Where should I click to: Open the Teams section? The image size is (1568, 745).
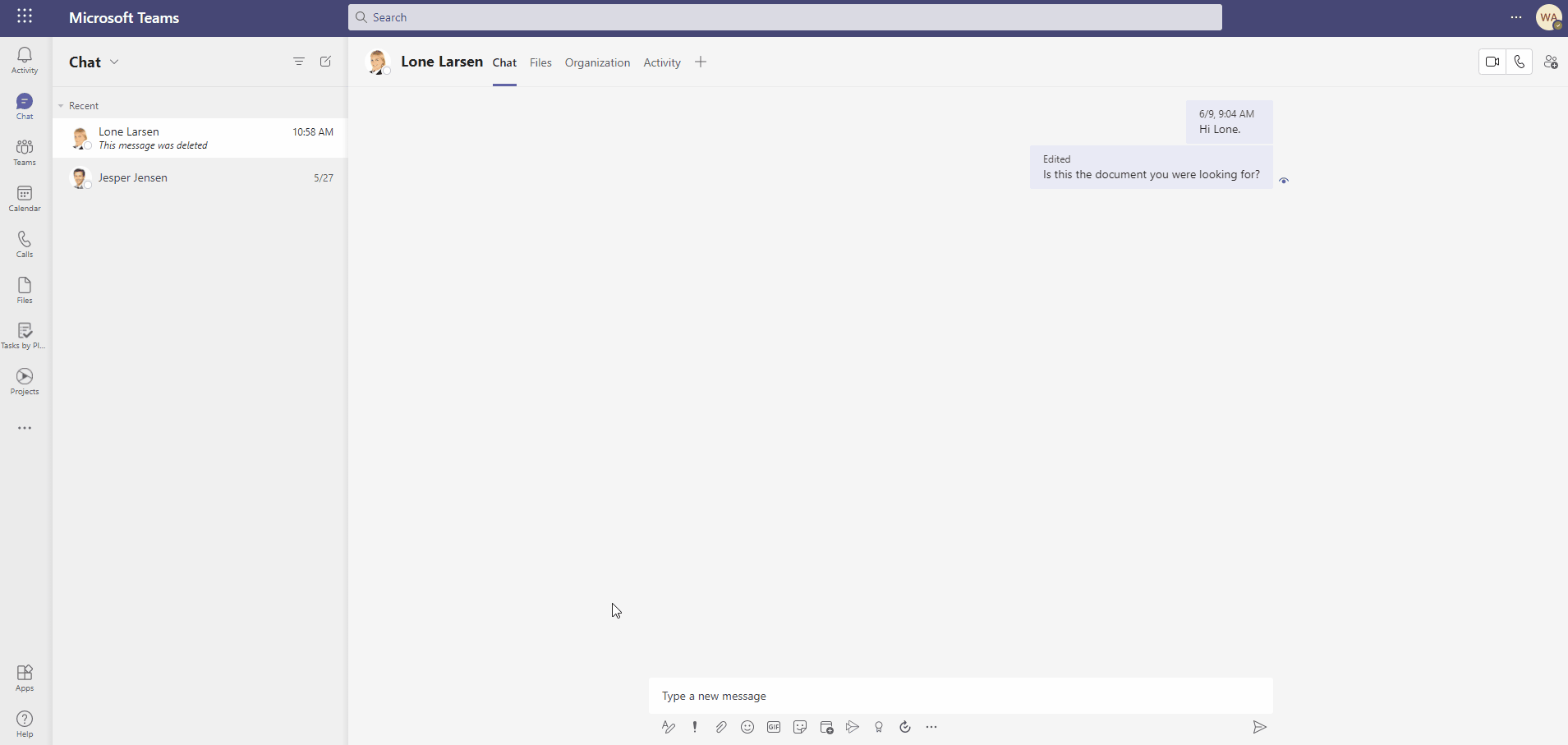click(x=25, y=152)
